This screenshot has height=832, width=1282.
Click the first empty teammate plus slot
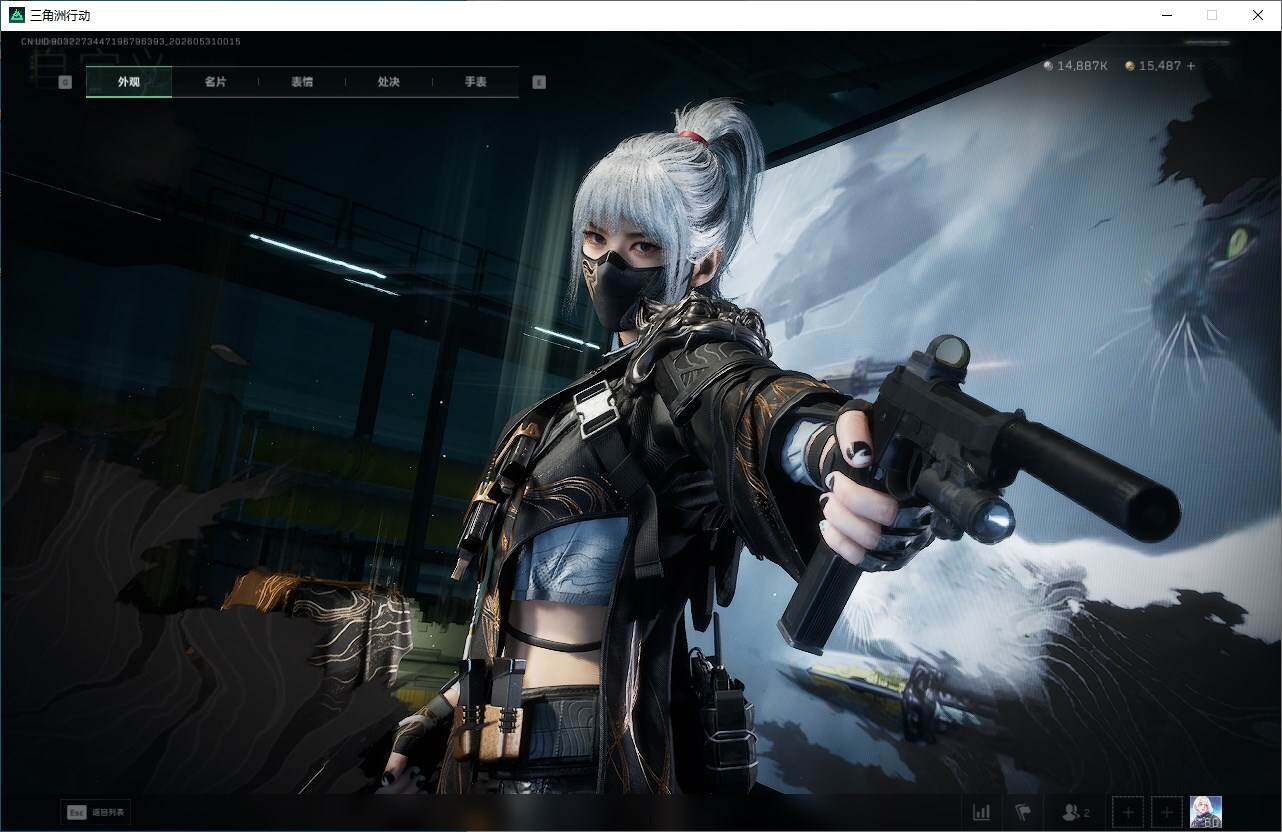1127,812
